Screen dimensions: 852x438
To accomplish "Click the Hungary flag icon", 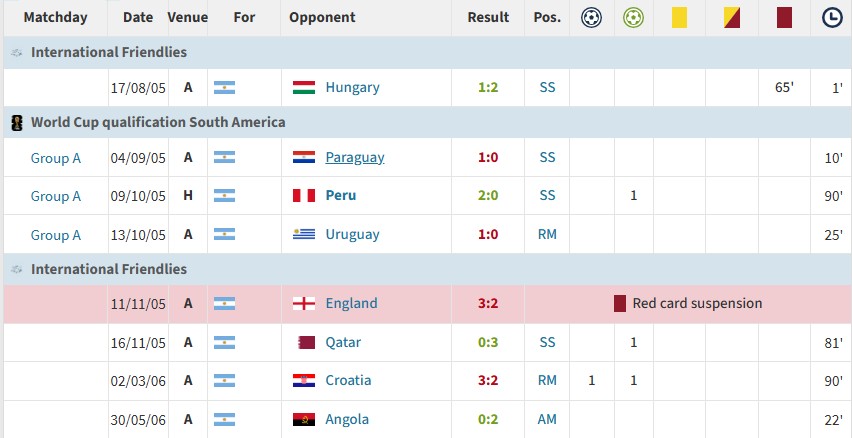I will (304, 87).
